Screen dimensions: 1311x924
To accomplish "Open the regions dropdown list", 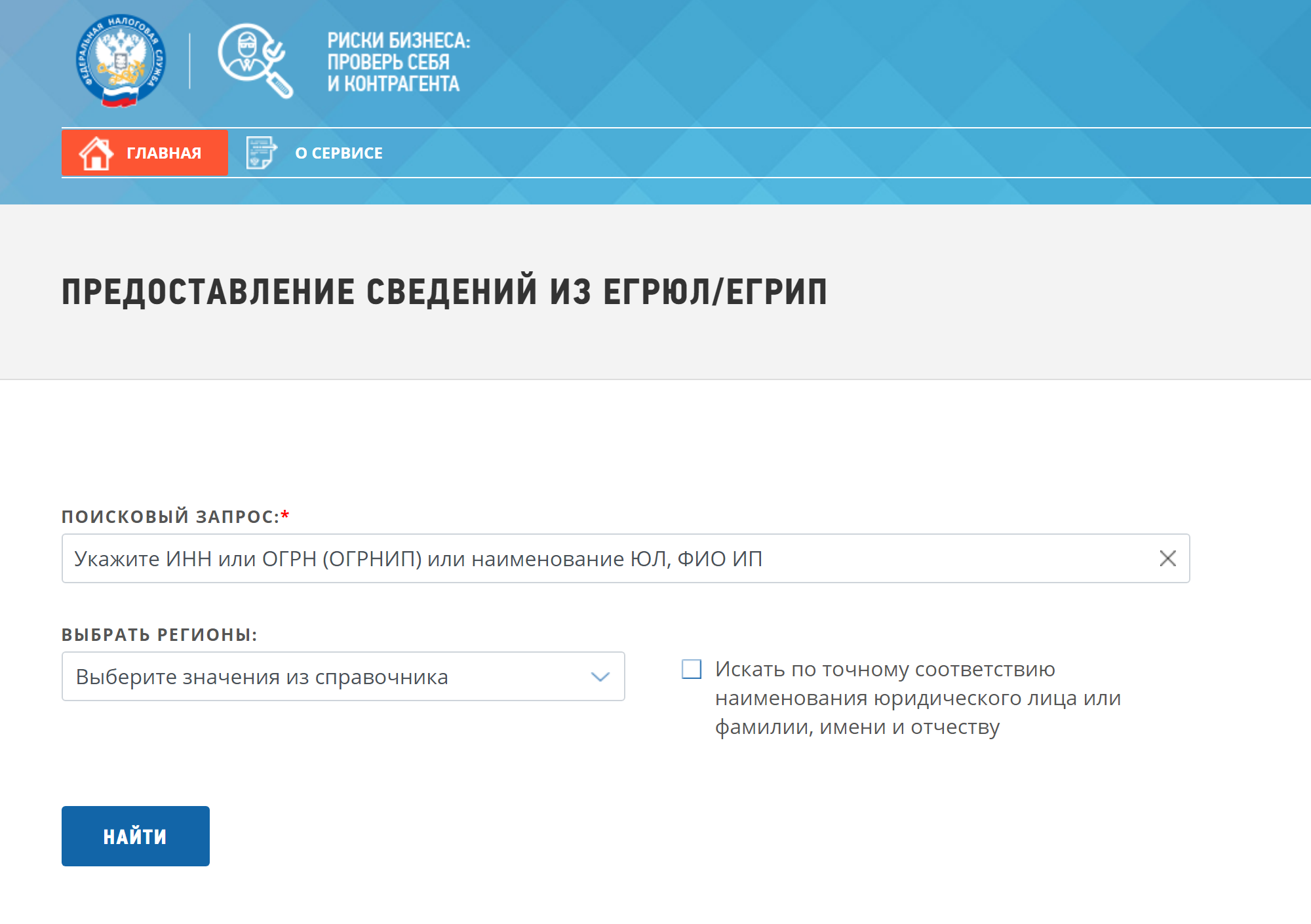I will [x=343, y=676].
